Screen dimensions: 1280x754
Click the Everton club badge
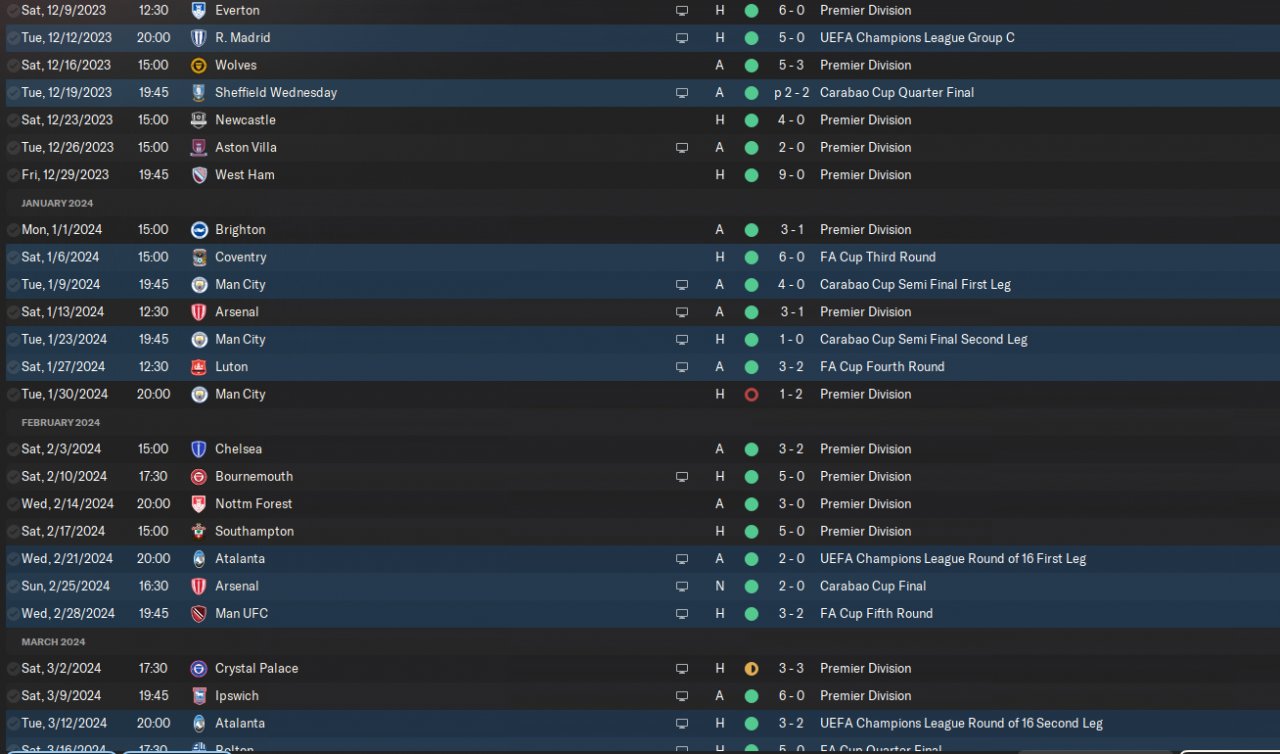(x=199, y=10)
